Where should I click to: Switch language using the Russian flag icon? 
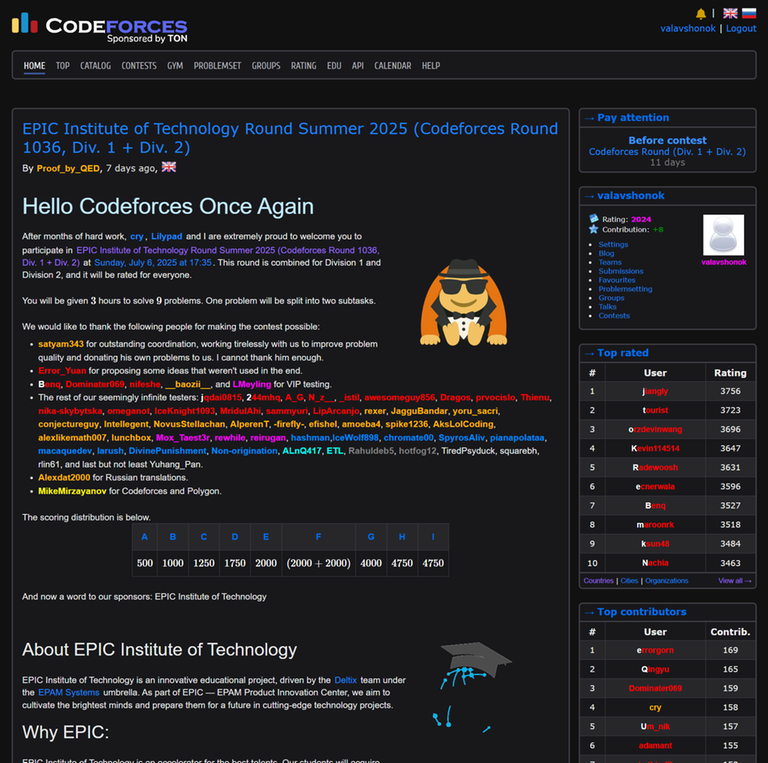tap(749, 13)
